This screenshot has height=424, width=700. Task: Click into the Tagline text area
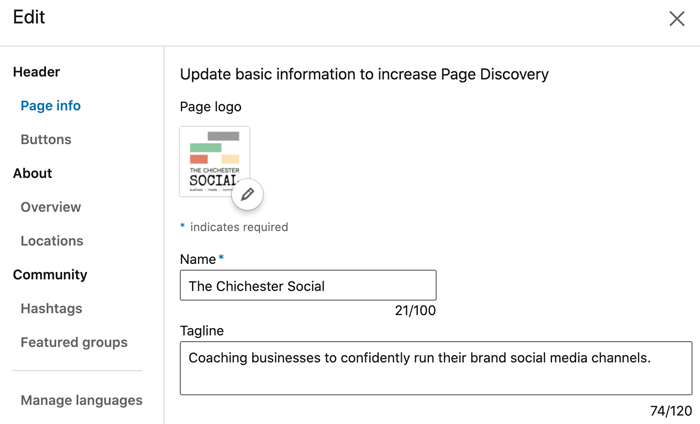pos(436,368)
